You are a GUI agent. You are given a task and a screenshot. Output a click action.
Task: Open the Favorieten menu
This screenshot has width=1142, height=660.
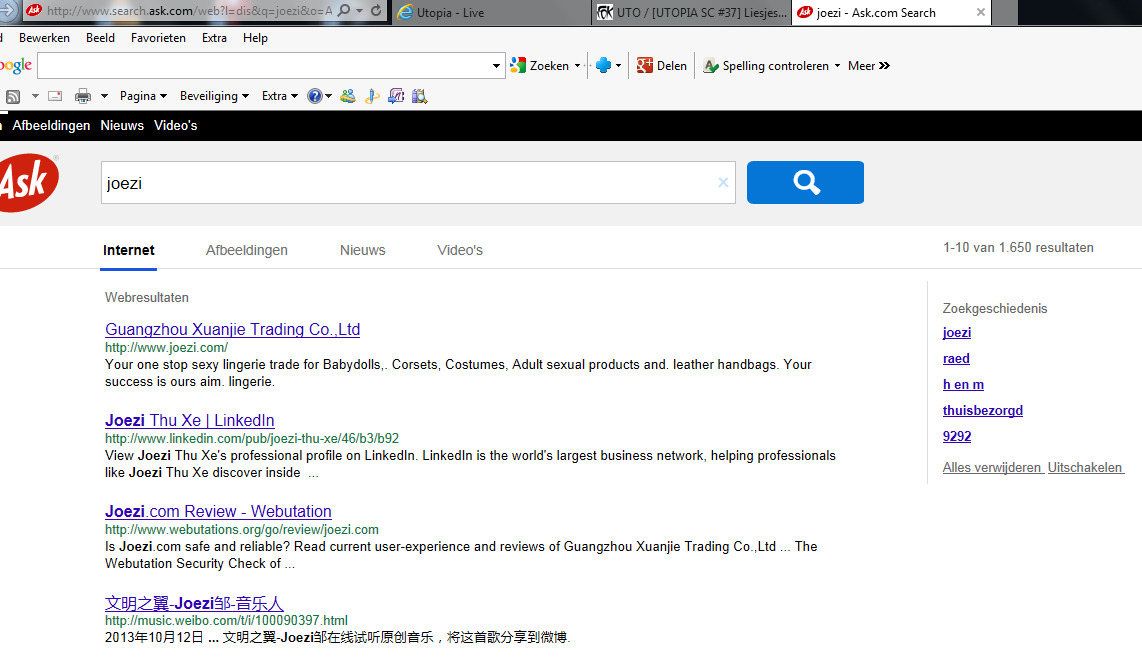(158, 38)
